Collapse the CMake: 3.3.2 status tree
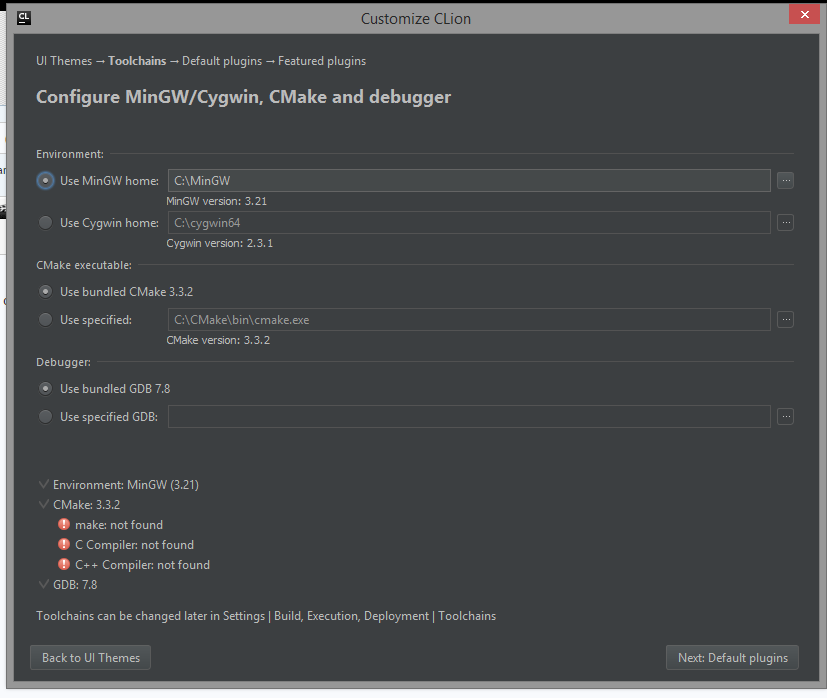827x698 pixels. click(x=43, y=505)
